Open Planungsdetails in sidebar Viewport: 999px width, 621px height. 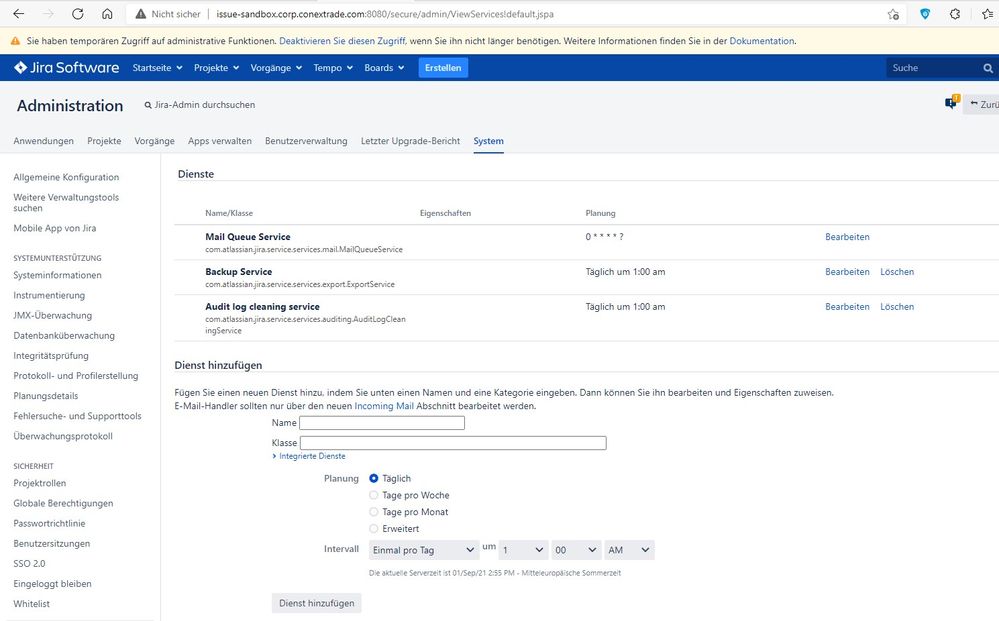(46, 396)
